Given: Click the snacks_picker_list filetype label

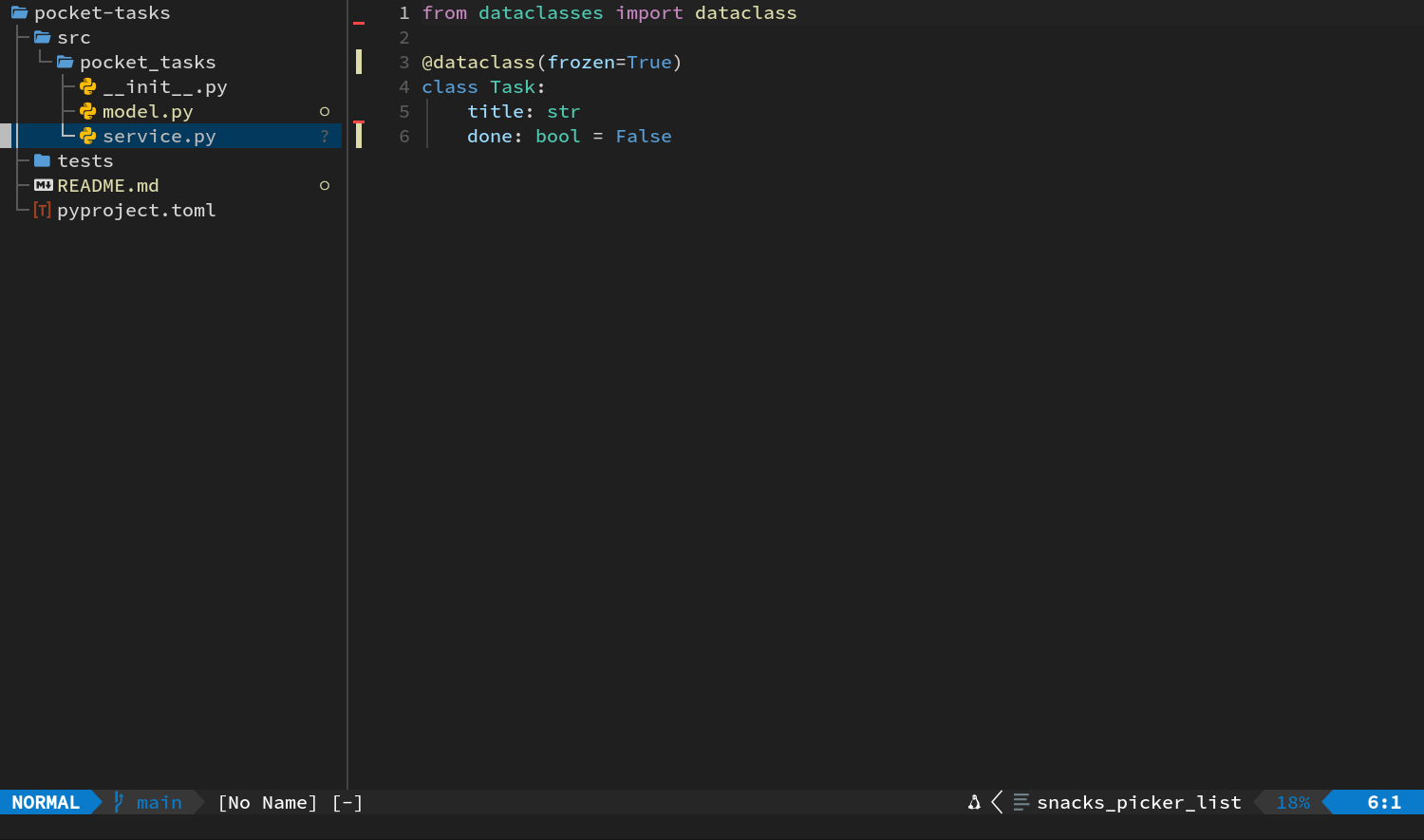Looking at the screenshot, I should click(1139, 803).
